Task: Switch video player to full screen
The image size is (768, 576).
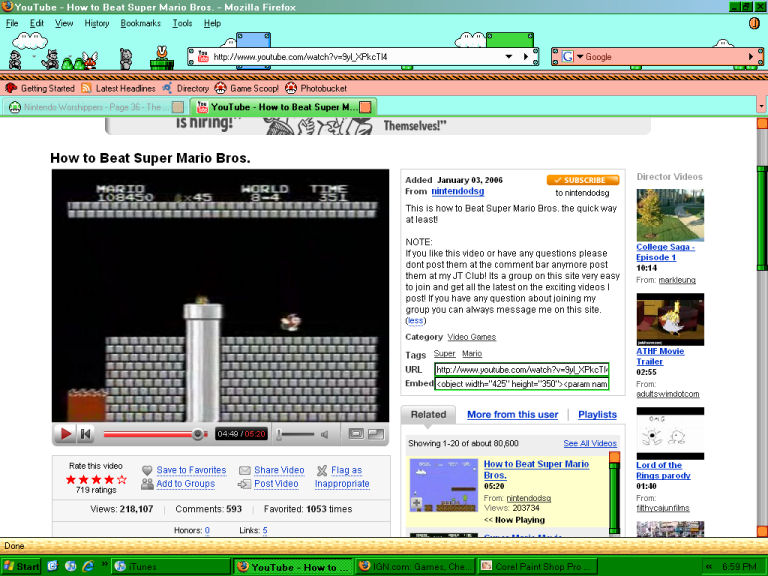Action: pyautogui.click(x=376, y=434)
